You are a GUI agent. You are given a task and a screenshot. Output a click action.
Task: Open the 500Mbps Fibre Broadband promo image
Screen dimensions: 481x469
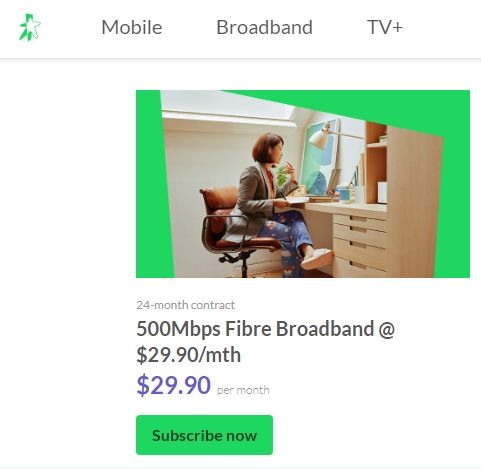click(x=303, y=184)
